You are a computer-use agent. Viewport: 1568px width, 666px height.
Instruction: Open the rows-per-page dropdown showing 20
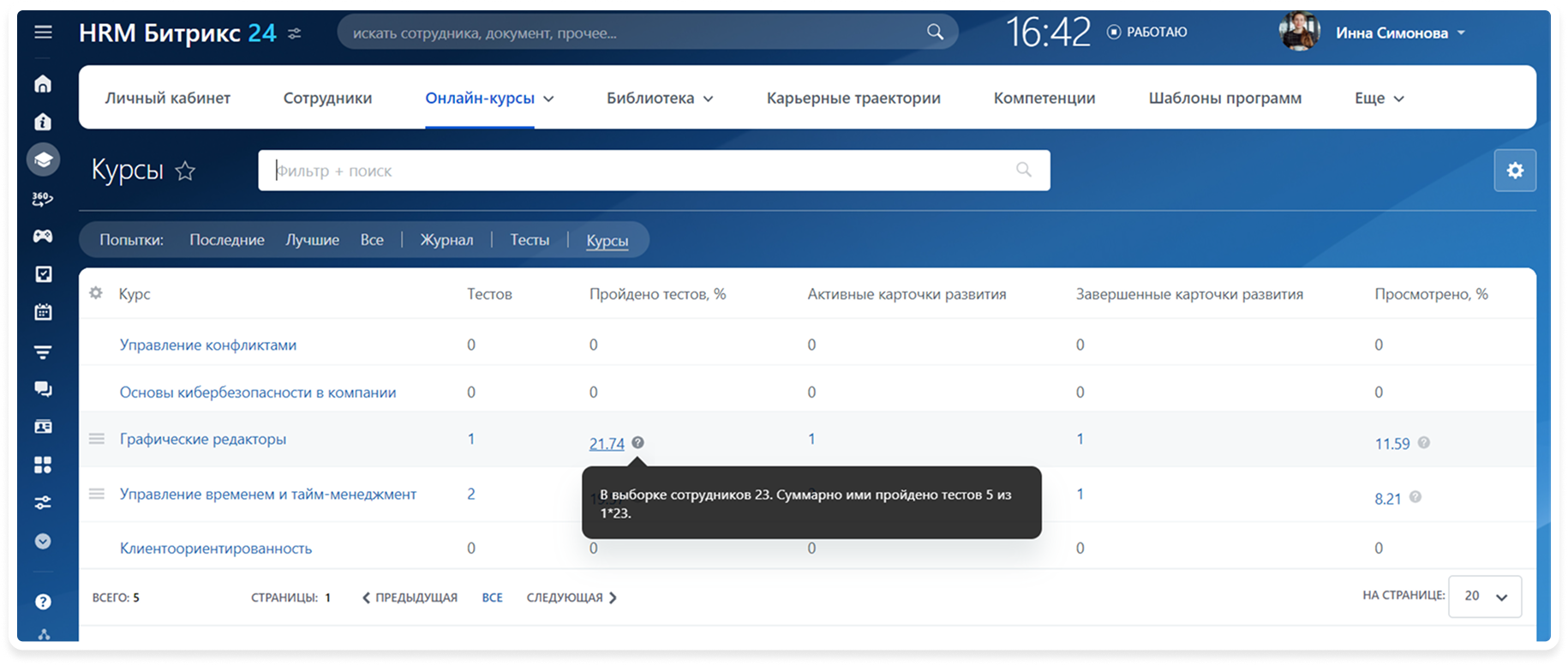pyautogui.click(x=1485, y=597)
